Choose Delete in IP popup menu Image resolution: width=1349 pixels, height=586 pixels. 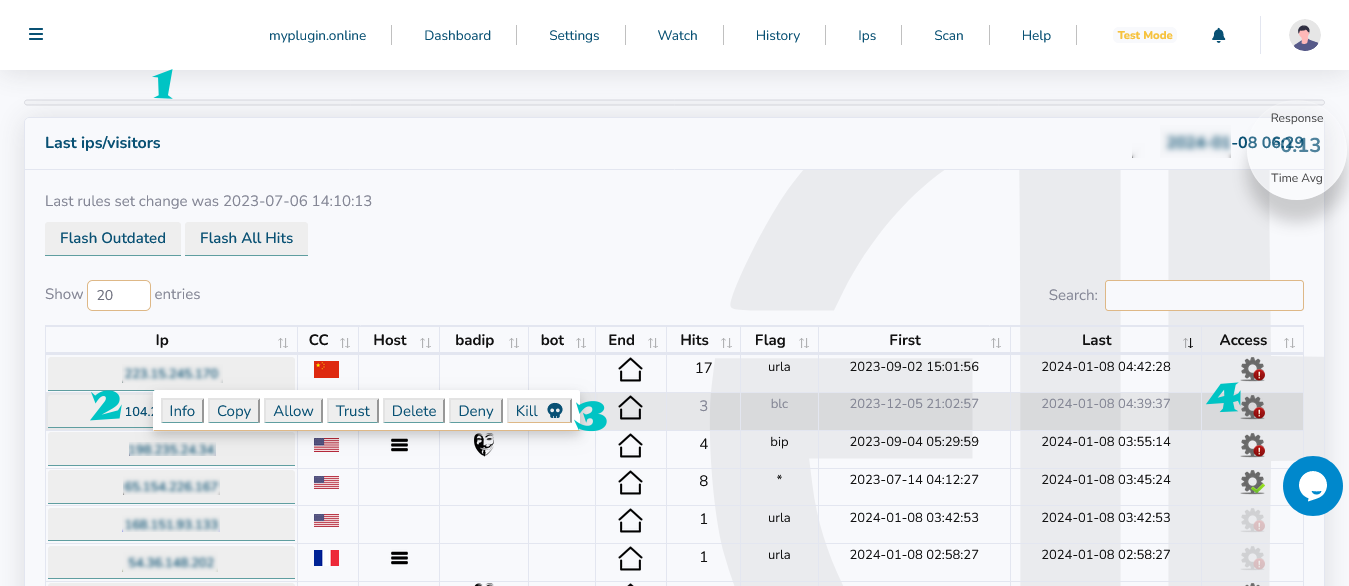(414, 411)
